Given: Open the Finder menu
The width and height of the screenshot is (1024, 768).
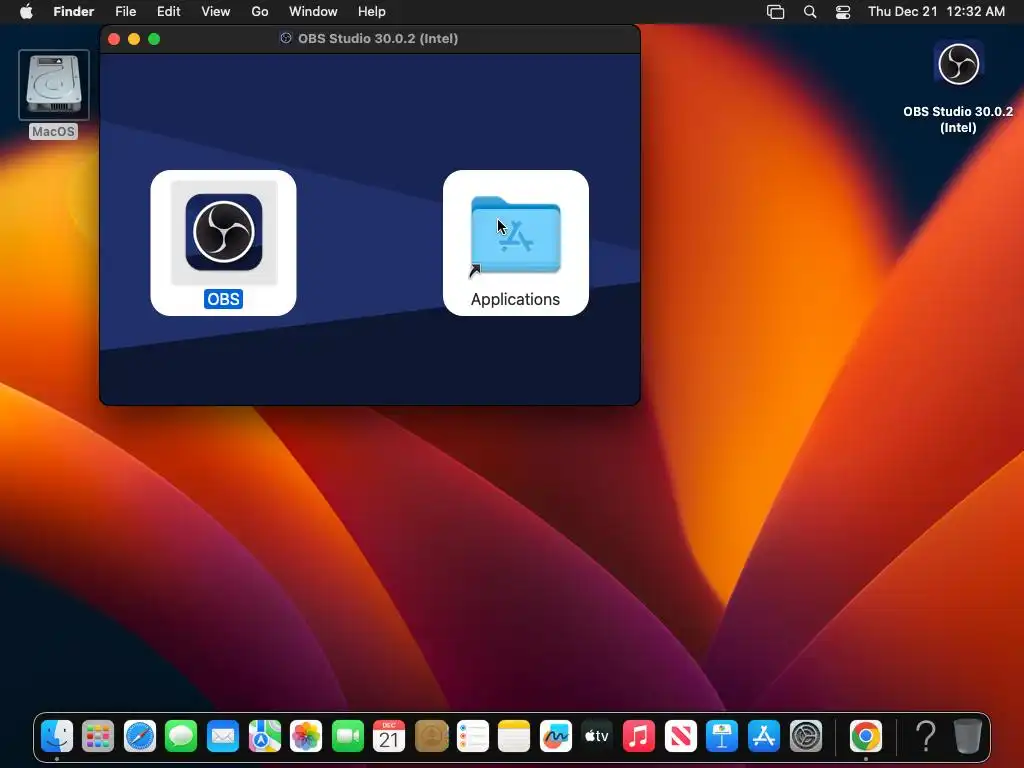Looking at the screenshot, I should pyautogui.click(x=74, y=12).
